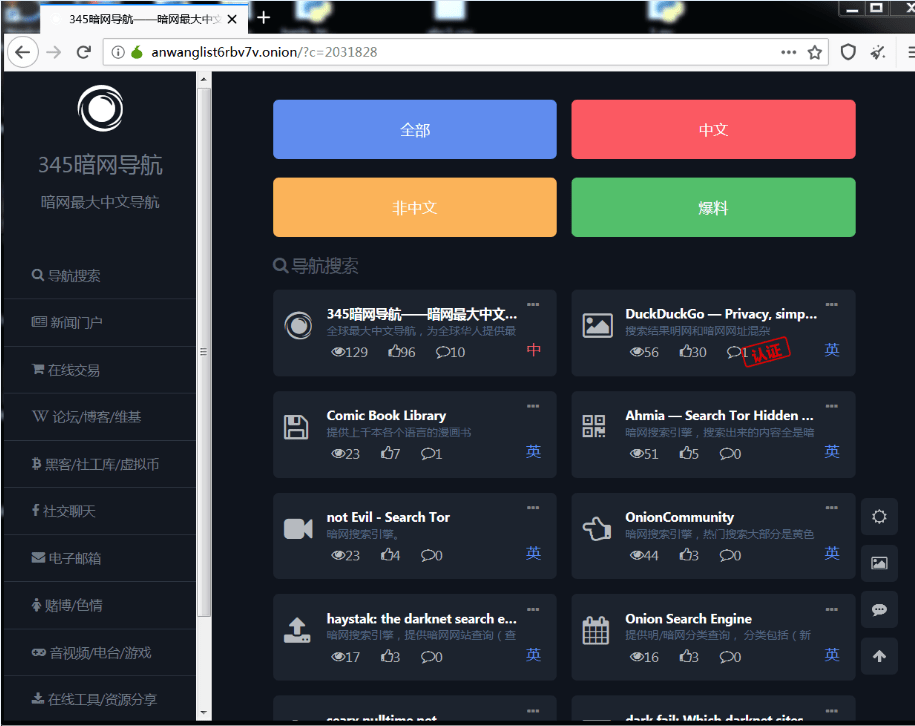Click the picture icon on DuckDuckGo card
Image resolution: width=915 pixels, height=726 pixels.
(x=598, y=325)
